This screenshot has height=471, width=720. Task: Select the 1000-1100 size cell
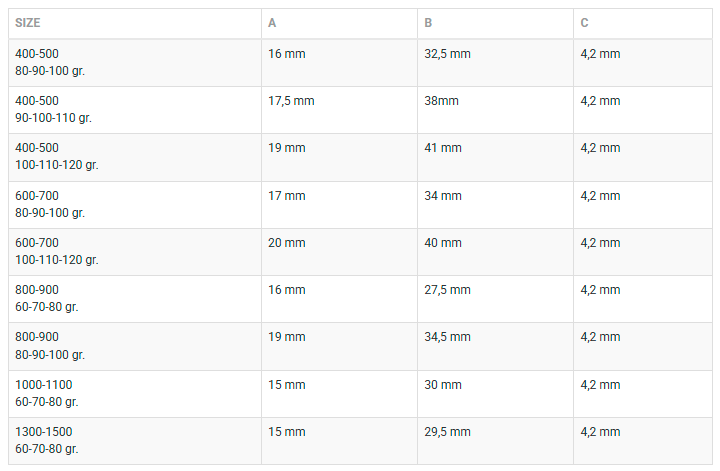click(x=46, y=393)
